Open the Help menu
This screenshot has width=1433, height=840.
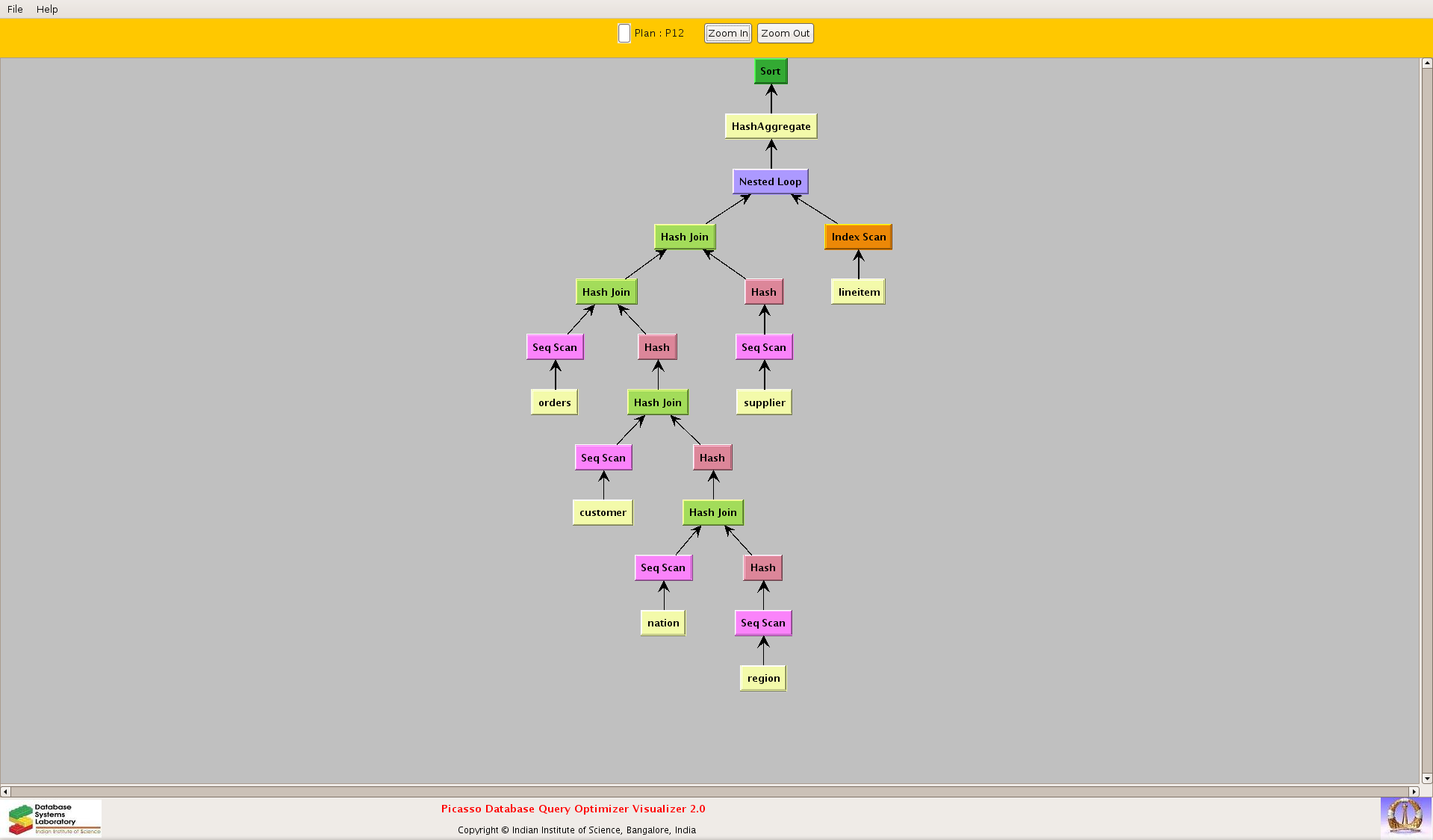coord(47,9)
